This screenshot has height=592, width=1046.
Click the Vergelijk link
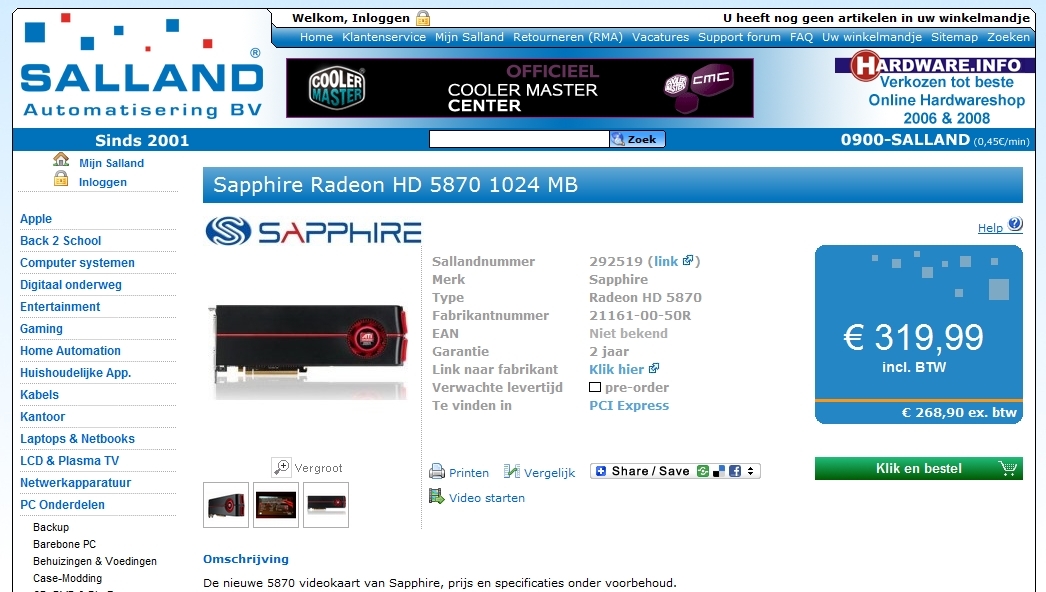549,473
